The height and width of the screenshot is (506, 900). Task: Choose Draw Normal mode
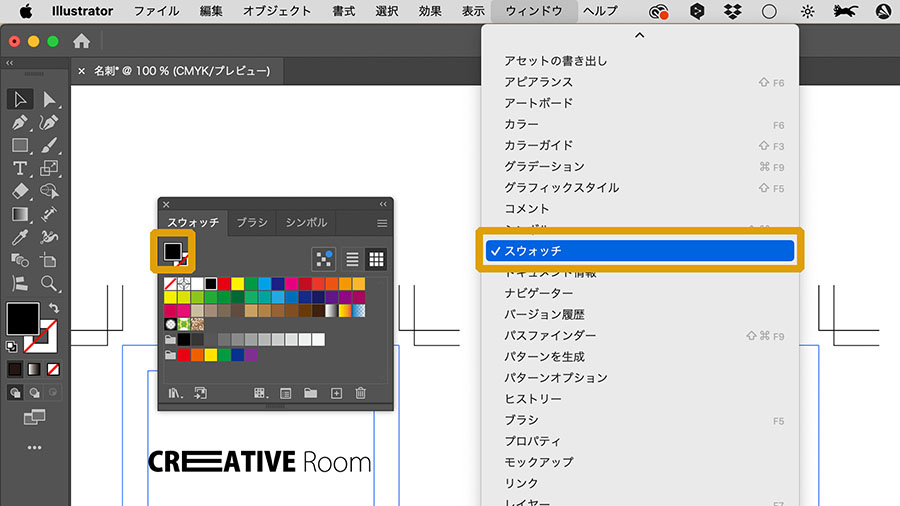point(15,392)
